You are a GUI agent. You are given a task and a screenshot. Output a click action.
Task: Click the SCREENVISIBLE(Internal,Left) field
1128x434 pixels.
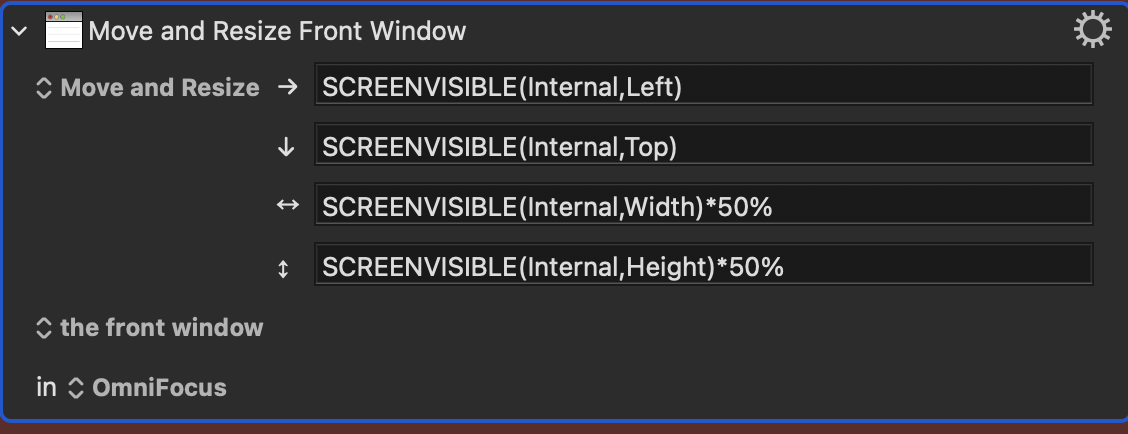coord(703,87)
